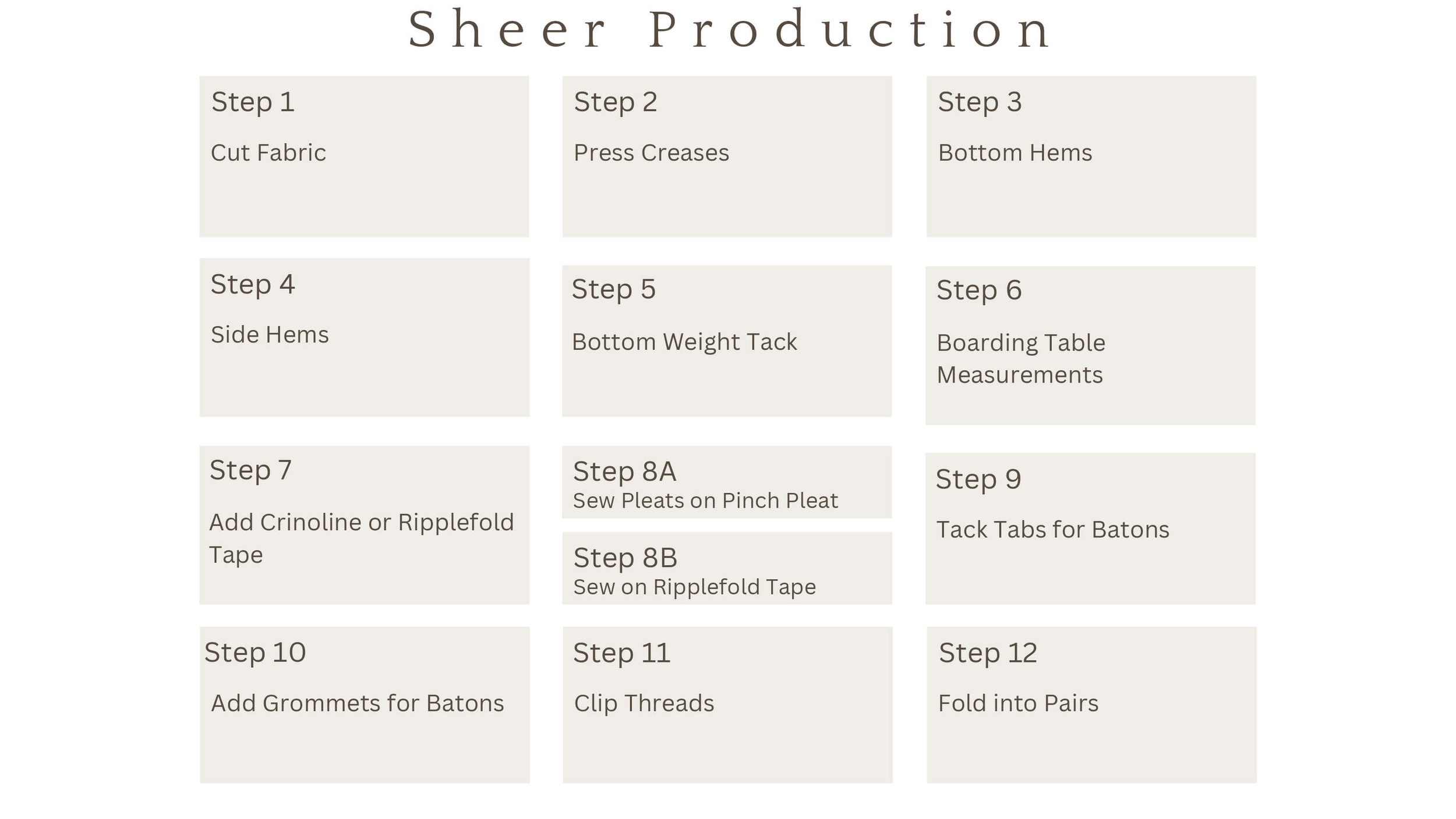Open the Step 2 Press Creases card
The height and width of the screenshot is (819, 1456).
click(727, 156)
